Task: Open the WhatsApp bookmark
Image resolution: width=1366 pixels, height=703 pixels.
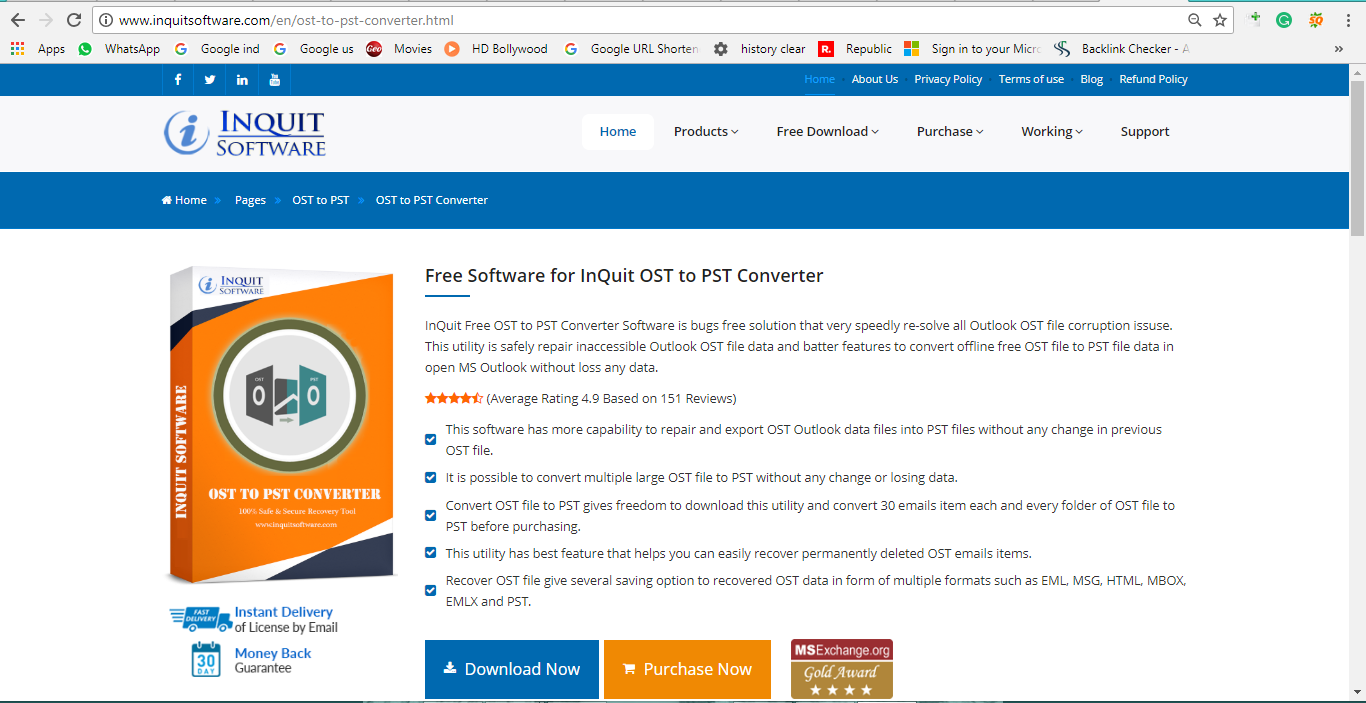Action: (119, 48)
